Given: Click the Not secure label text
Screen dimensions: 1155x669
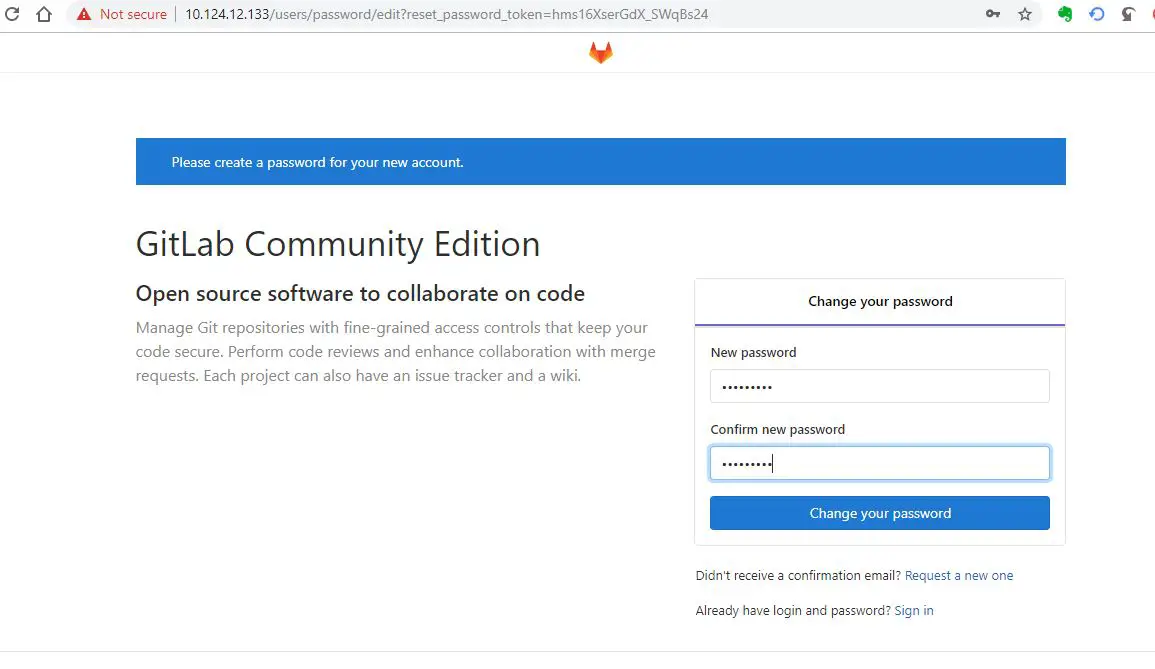Looking at the screenshot, I should (x=133, y=15).
